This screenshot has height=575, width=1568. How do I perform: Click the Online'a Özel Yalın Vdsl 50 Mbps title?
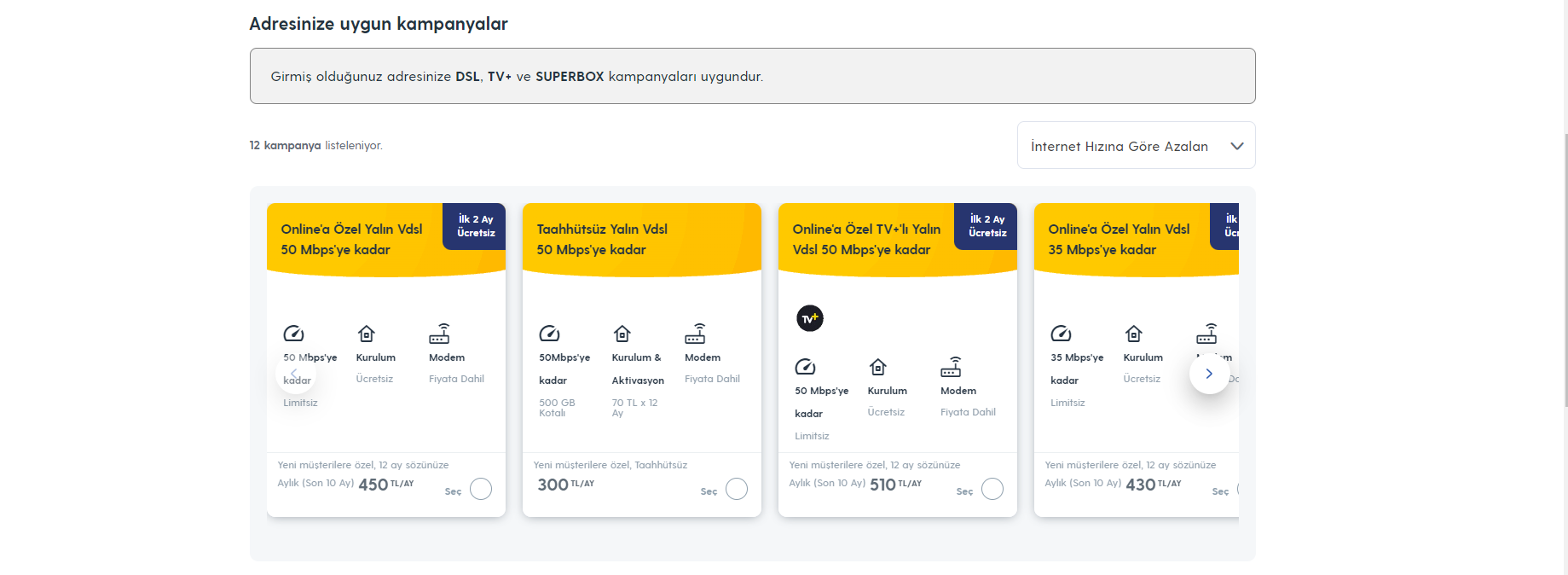coord(351,239)
